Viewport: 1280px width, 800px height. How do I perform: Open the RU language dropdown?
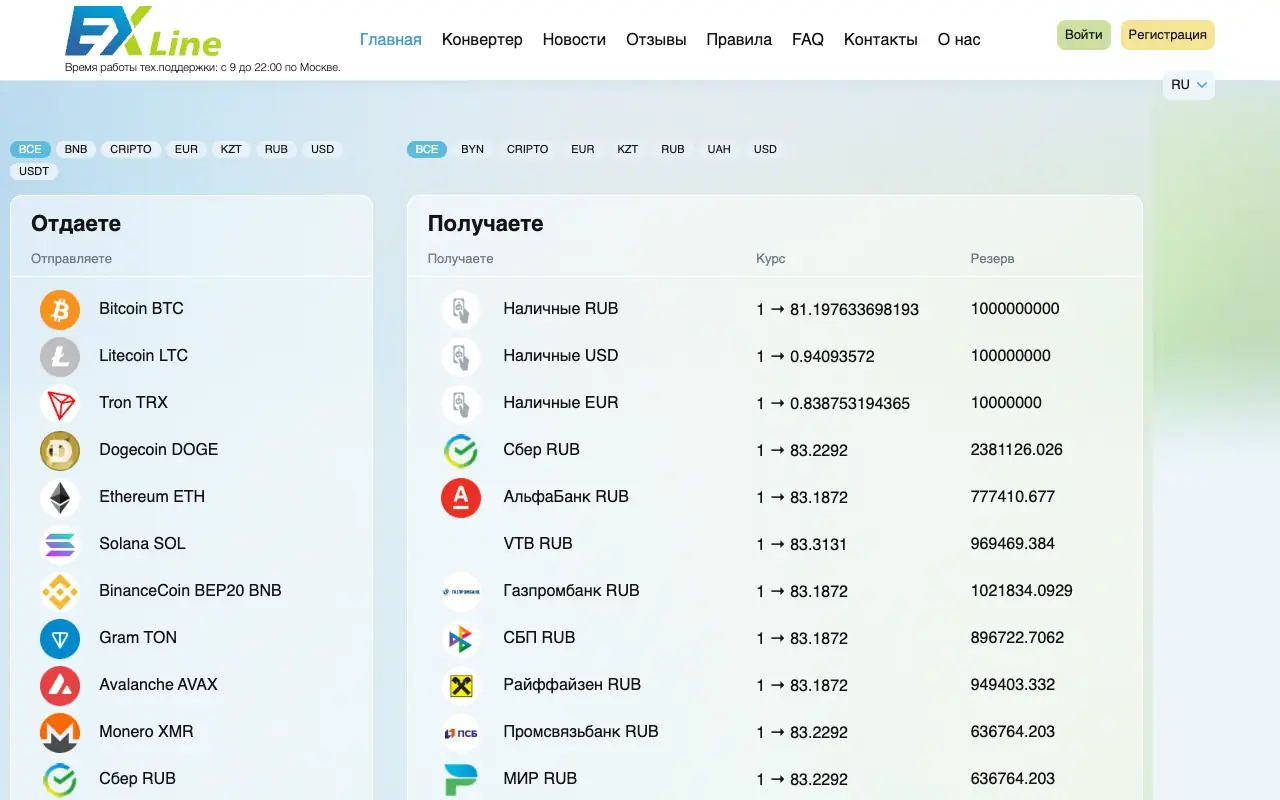[1189, 85]
